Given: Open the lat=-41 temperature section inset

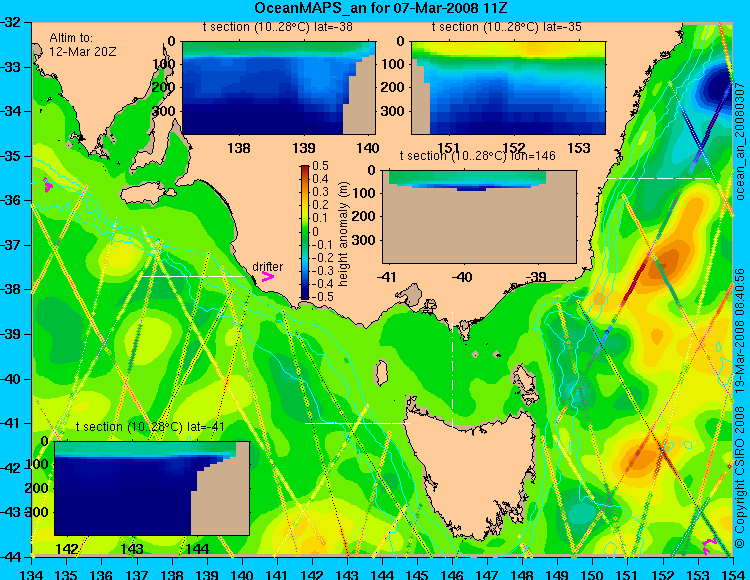Looking at the screenshot, I should click(x=152, y=488).
